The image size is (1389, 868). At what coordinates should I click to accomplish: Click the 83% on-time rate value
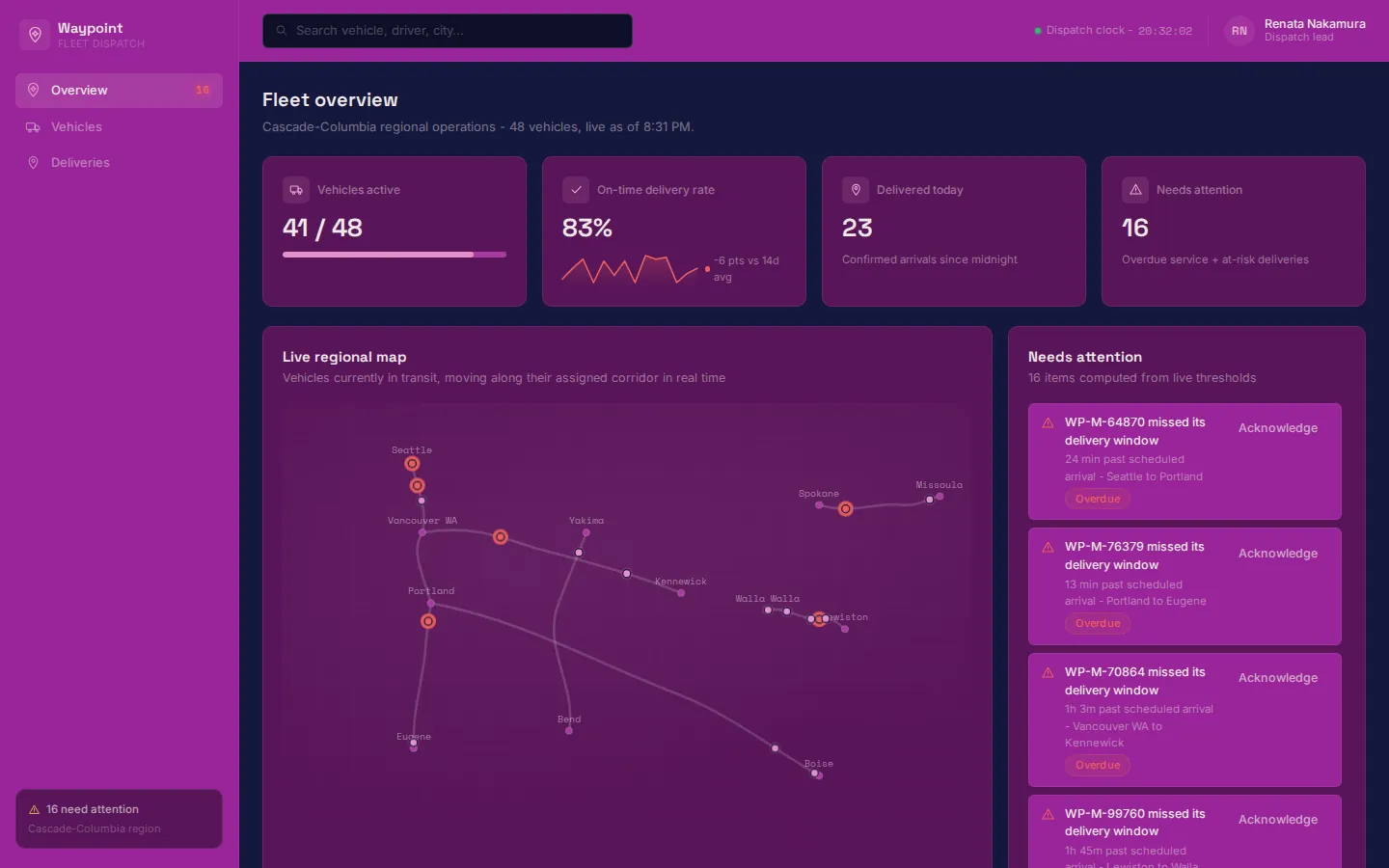(587, 229)
